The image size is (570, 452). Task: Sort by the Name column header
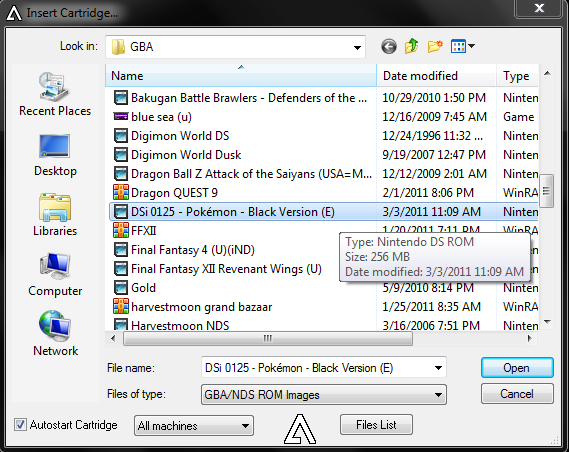point(241,76)
